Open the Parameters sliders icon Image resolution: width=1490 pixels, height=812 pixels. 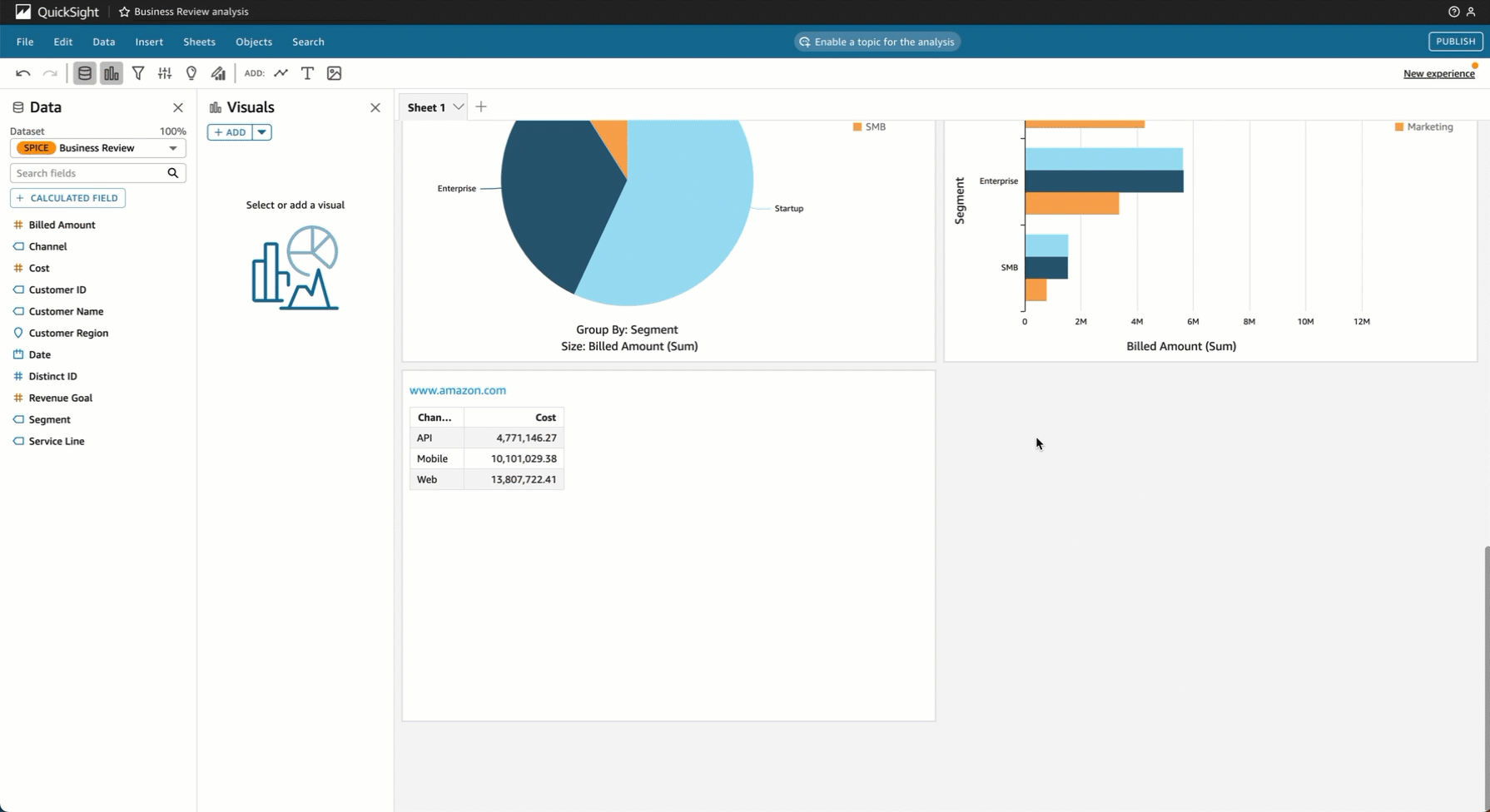pyautogui.click(x=165, y=73)
